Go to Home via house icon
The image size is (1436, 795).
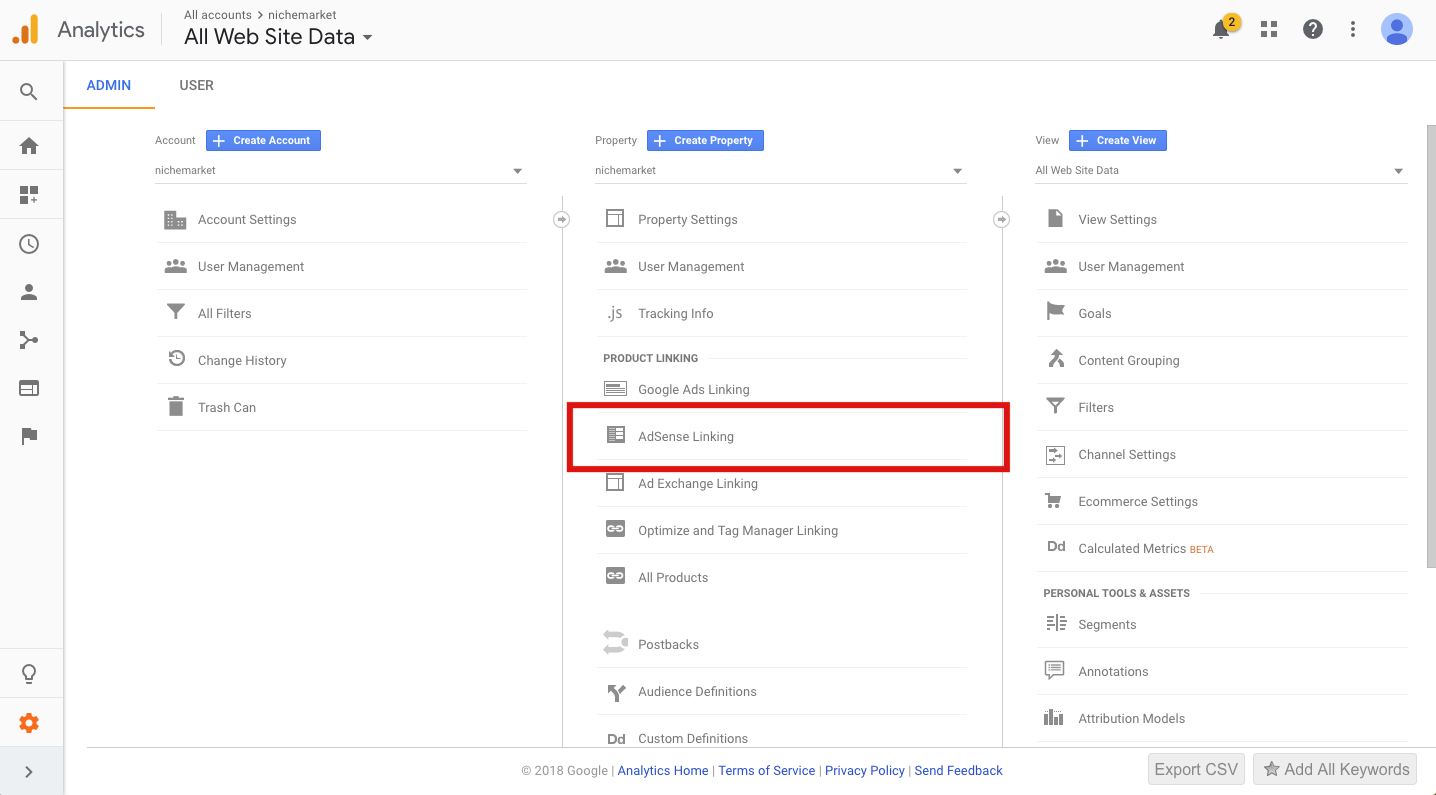coord(29,146)
